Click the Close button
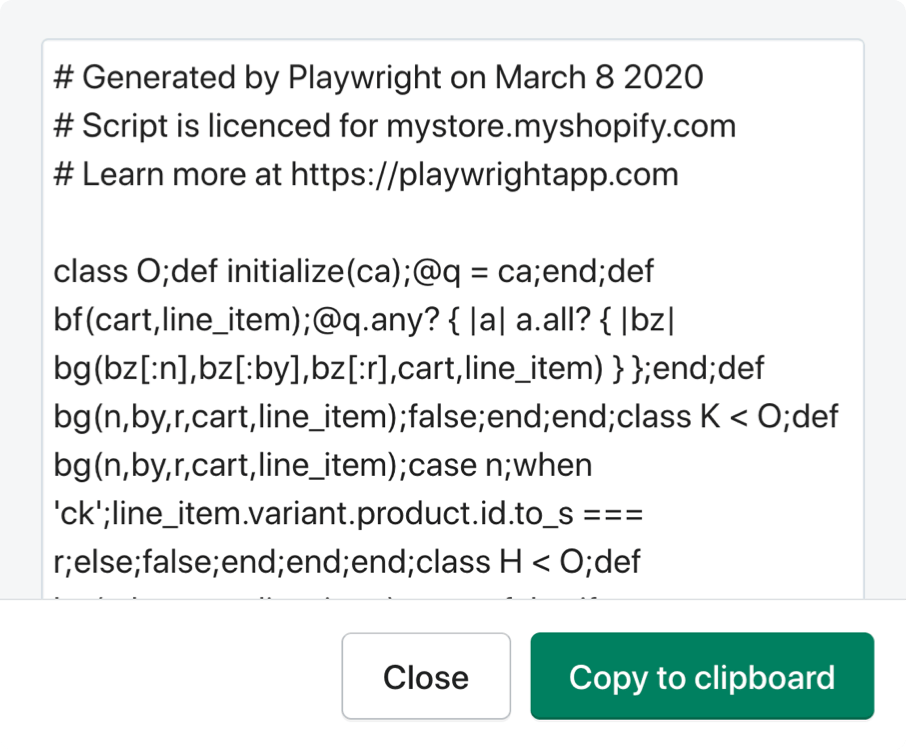This screenshot has width=906, height=750. (x=426, y=677)
